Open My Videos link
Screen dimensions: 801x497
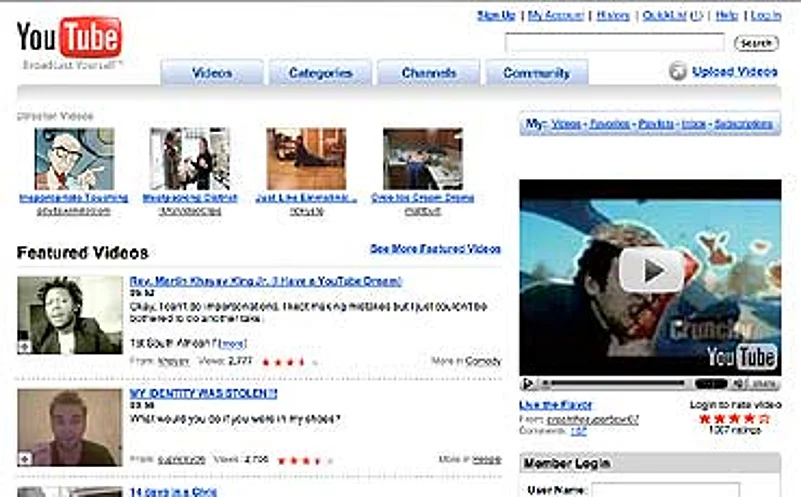coord(566,124)
